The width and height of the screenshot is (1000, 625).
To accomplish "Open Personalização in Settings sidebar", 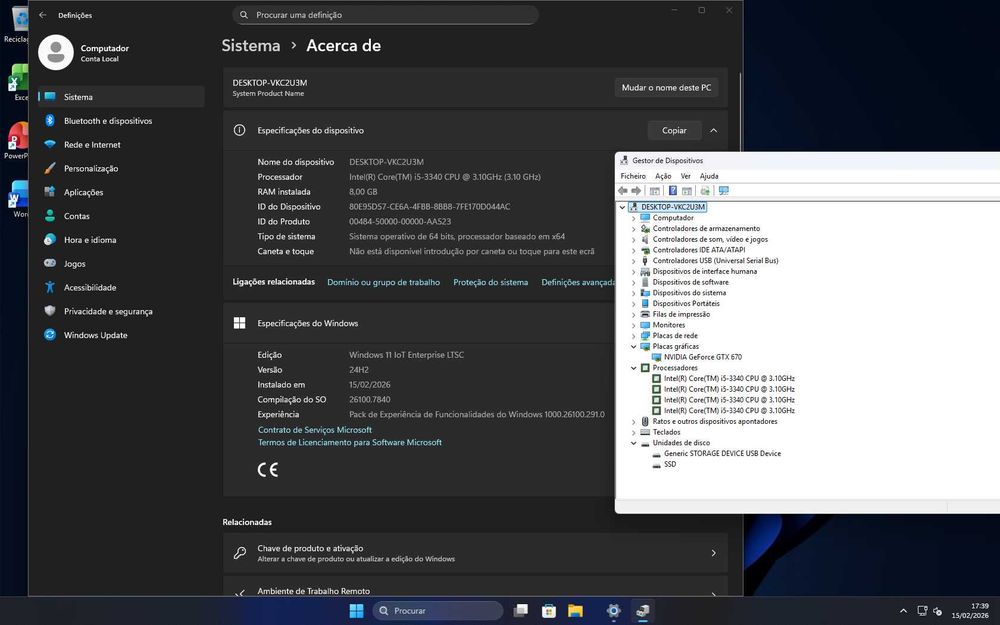I will [121, 168].
